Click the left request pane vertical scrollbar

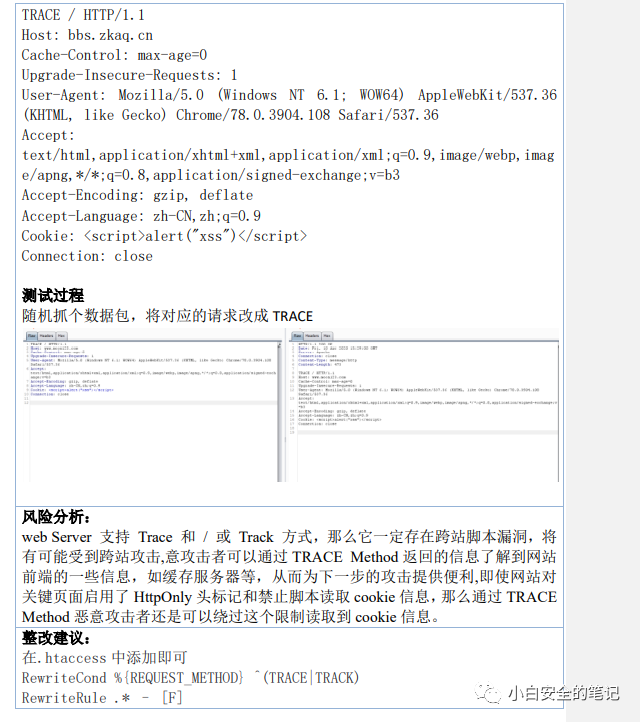(279, 412)
